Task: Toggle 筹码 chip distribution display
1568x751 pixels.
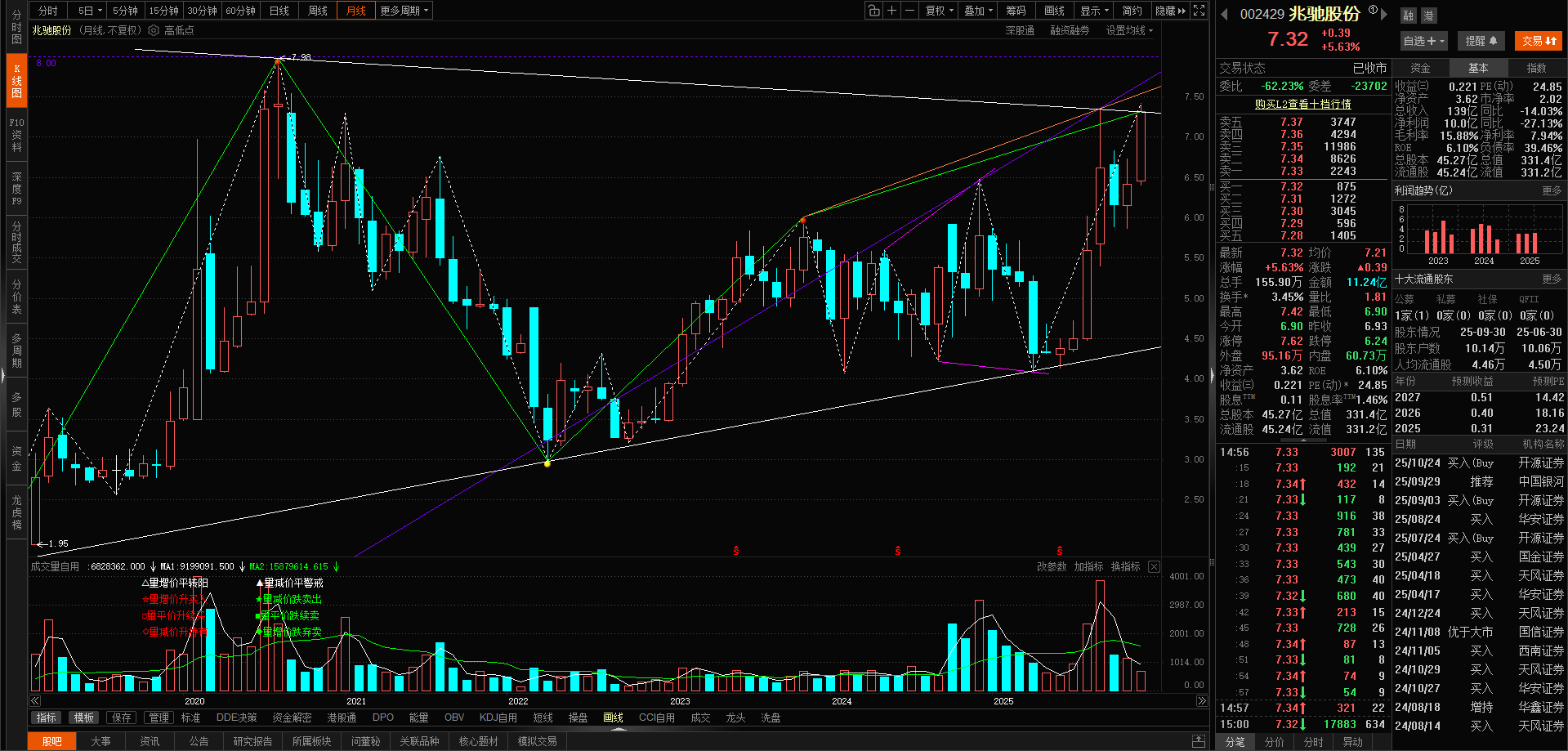Action: click(x=1016, y=11)
